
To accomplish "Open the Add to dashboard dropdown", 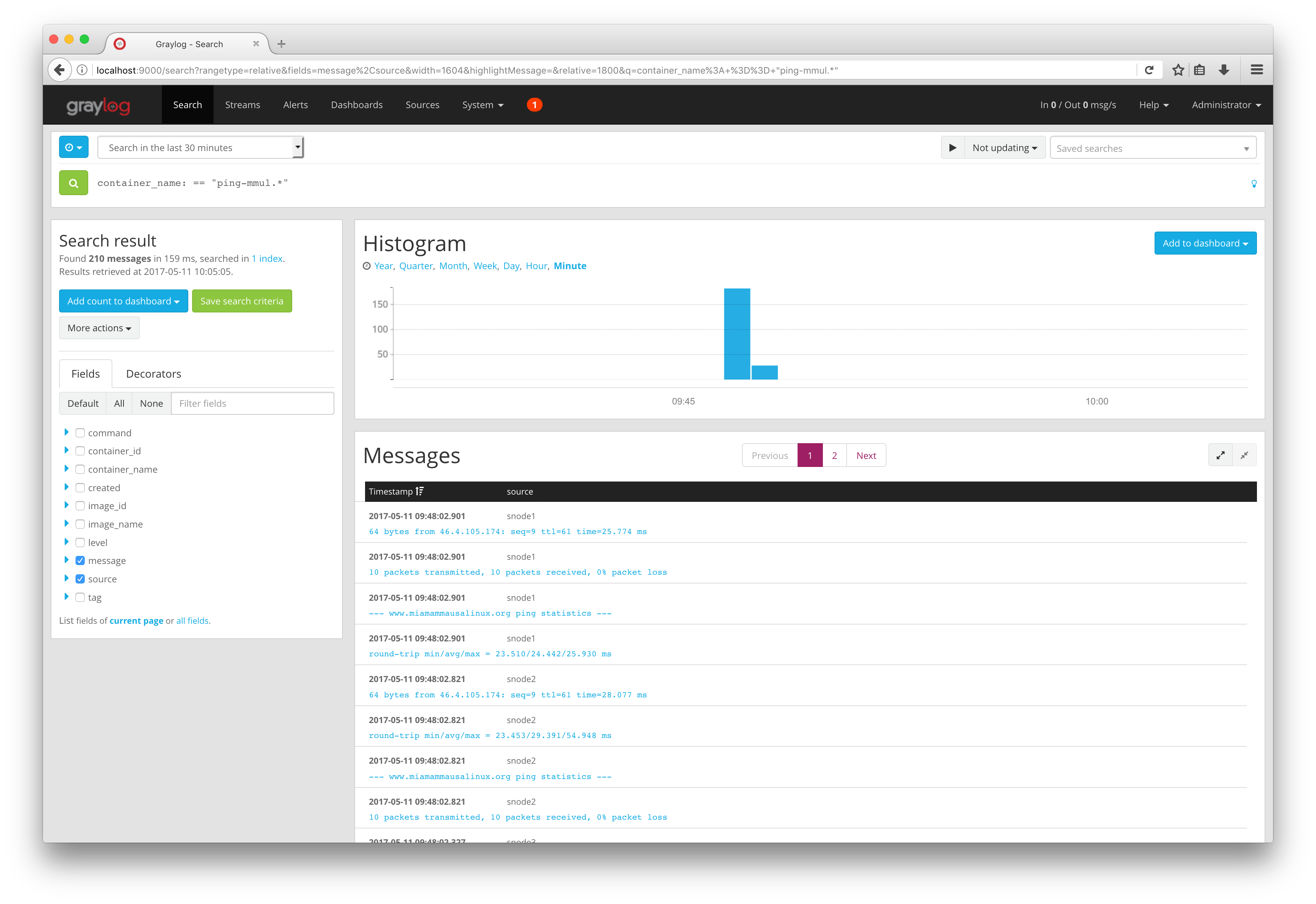I will pyautogui.click(x=1205, y=243).
